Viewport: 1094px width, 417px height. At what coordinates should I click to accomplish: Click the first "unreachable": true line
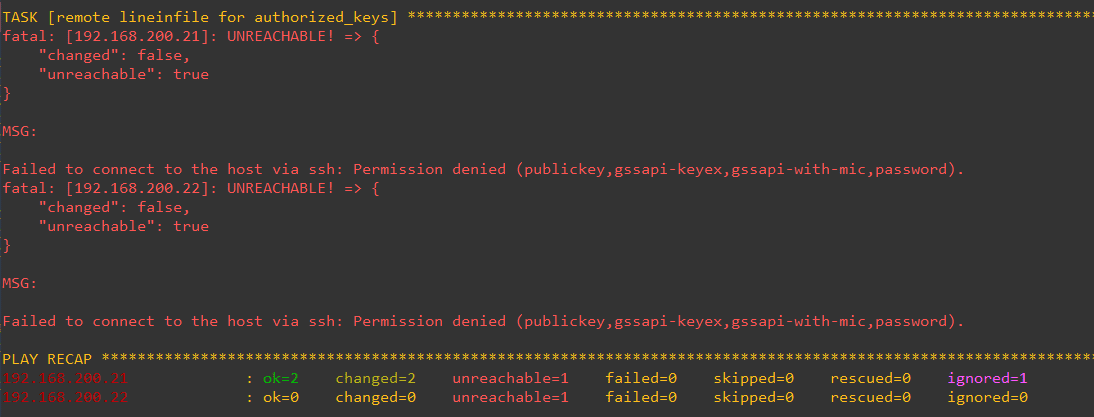pos(123,74)
